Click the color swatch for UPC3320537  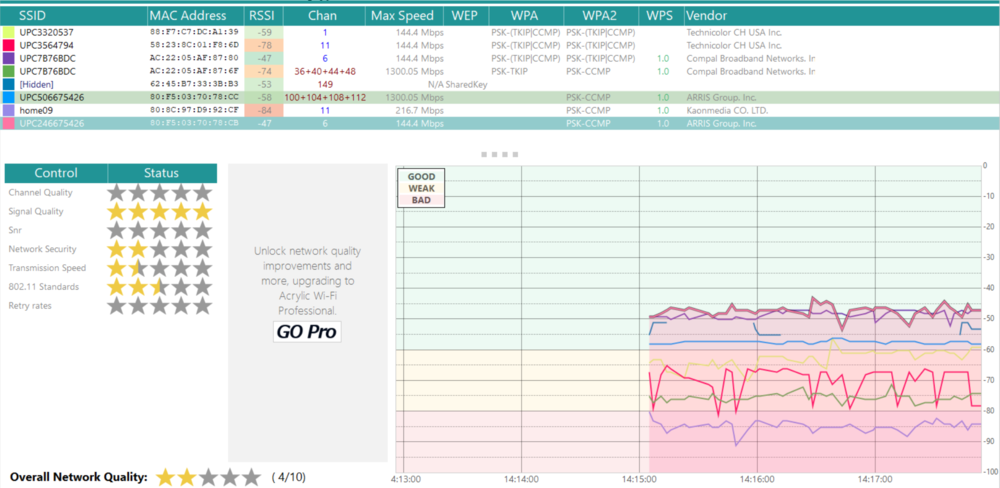9,33
